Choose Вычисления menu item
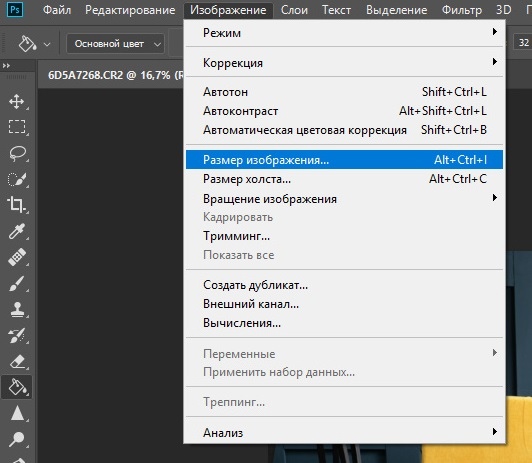532x463 pixels. coord(344,323)
